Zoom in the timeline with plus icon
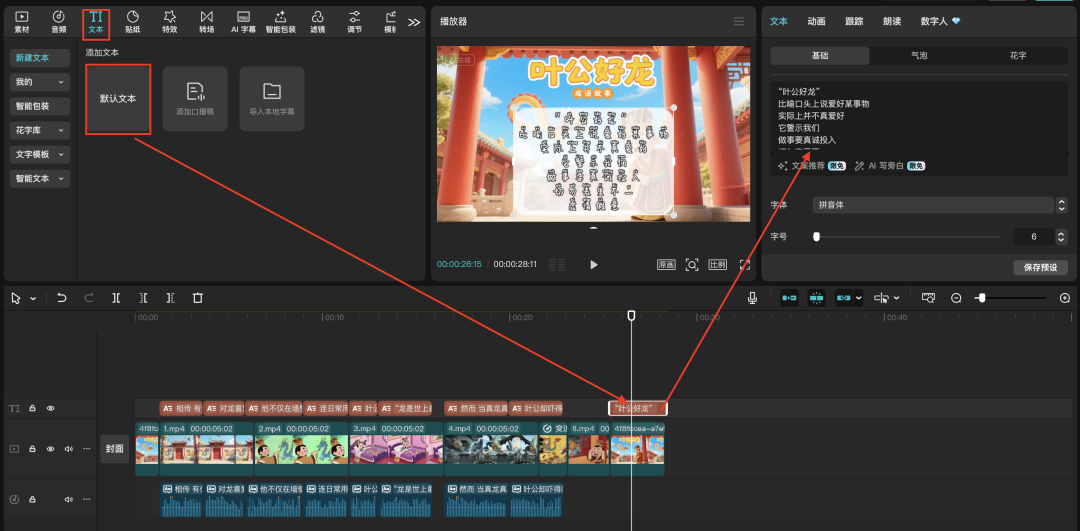 coord(1065,298)
